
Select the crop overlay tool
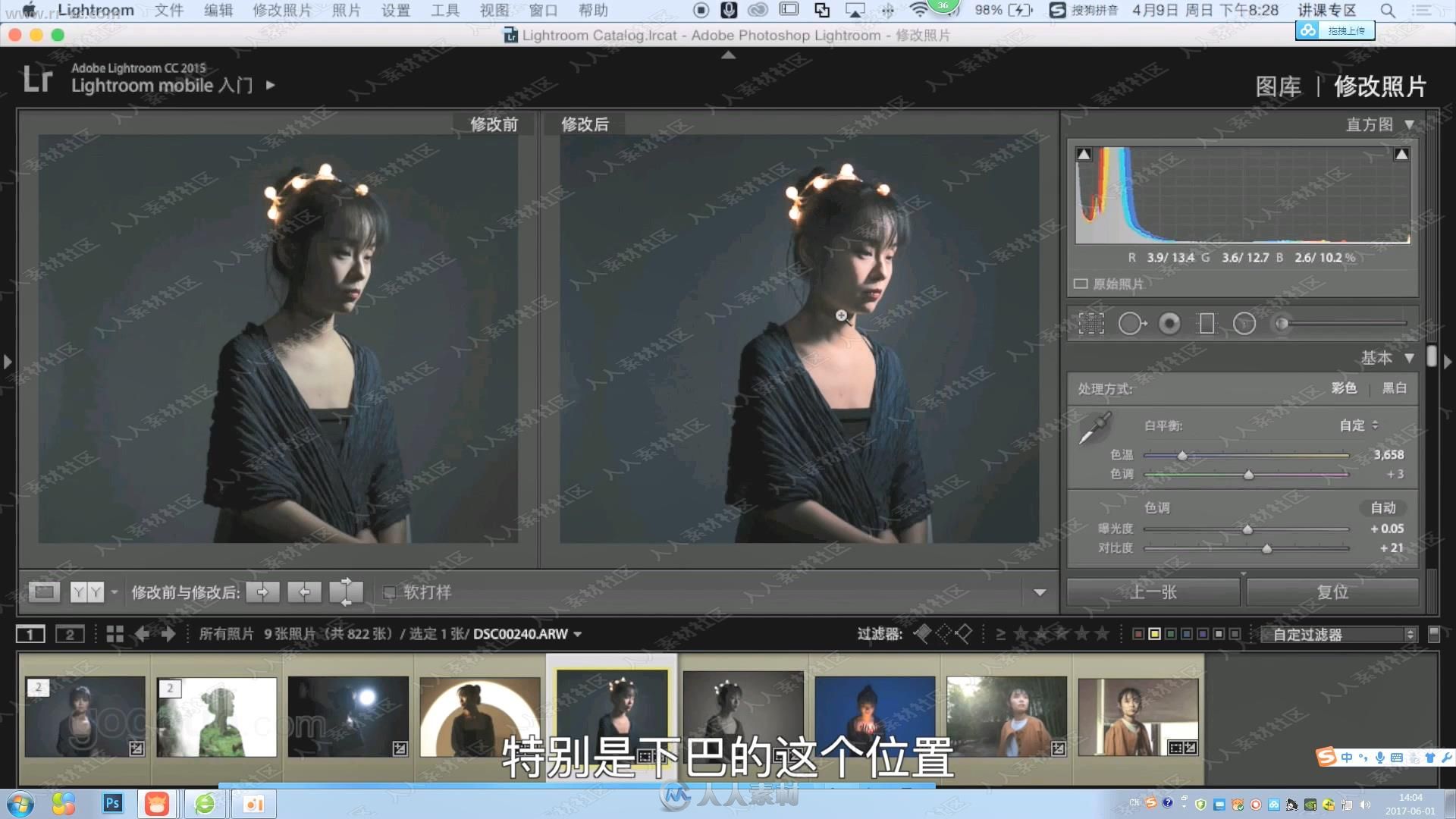[1091, 324]
